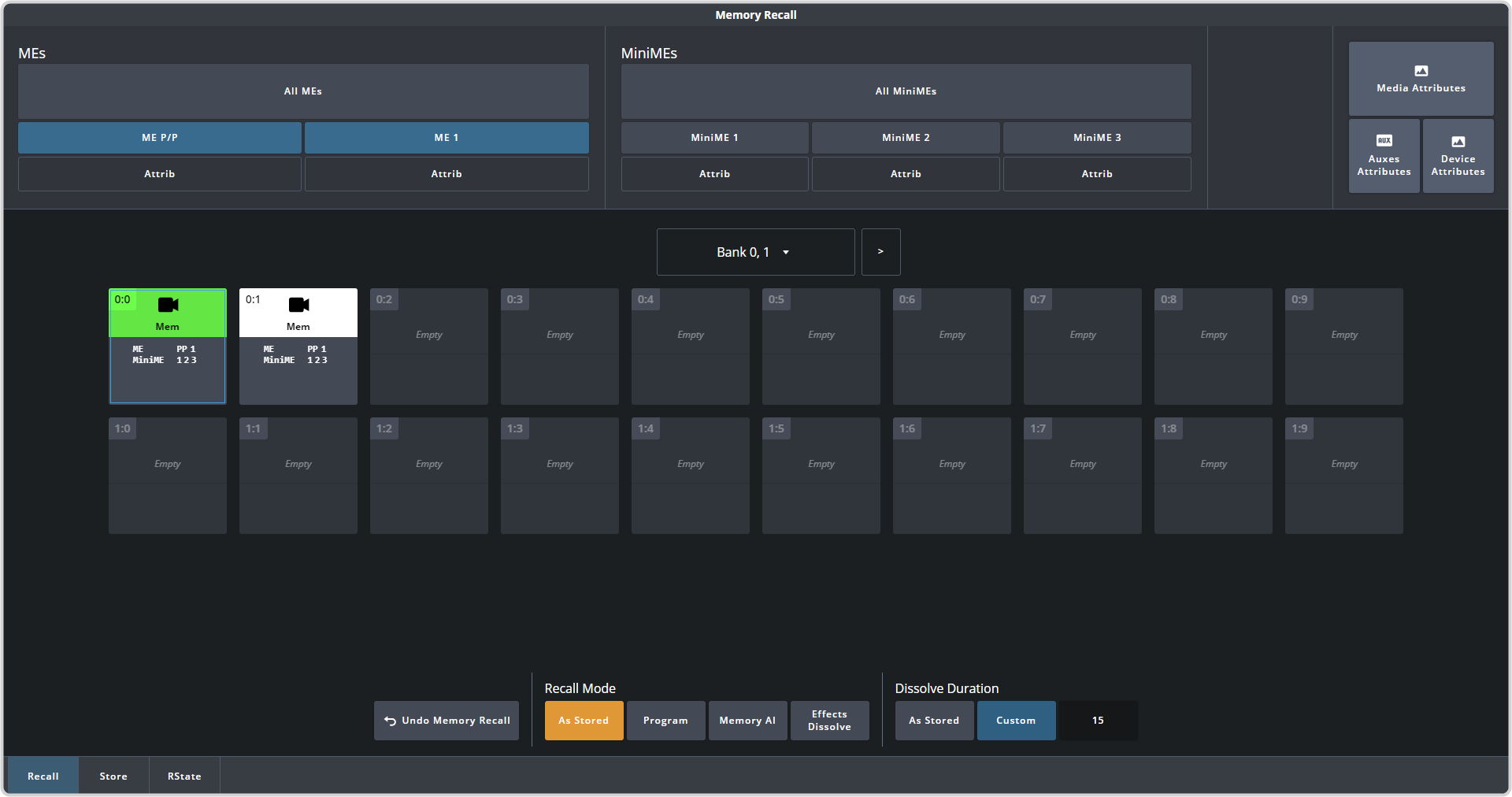Select empty memory slot 0:3
The image size is (1512, 797).
(560, 347)
